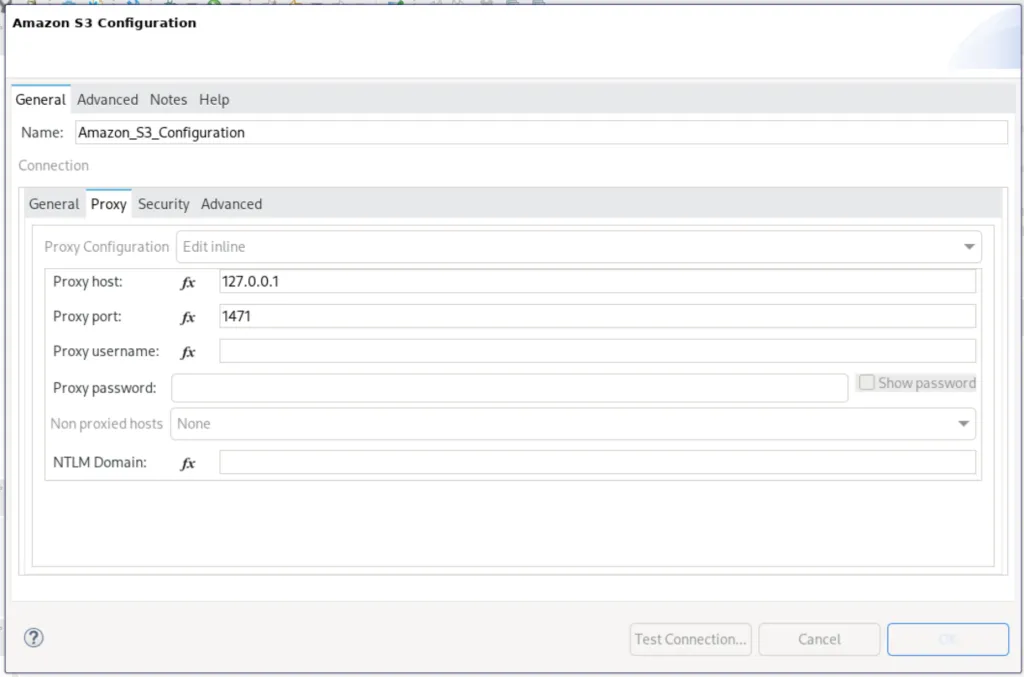Open the Non proxied hosts dropdown
1024x677 pixels.
(963, 424)
